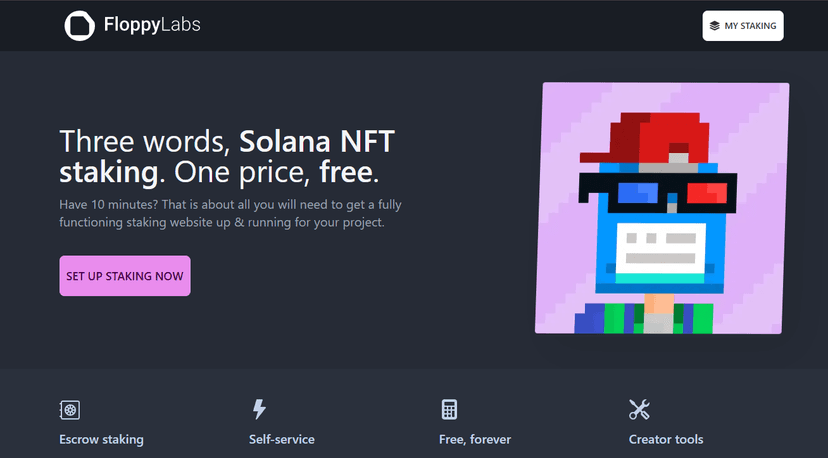Click the stacked layers icon in My Staking
This screenshot has height=458, width=828.
point(714,26)
